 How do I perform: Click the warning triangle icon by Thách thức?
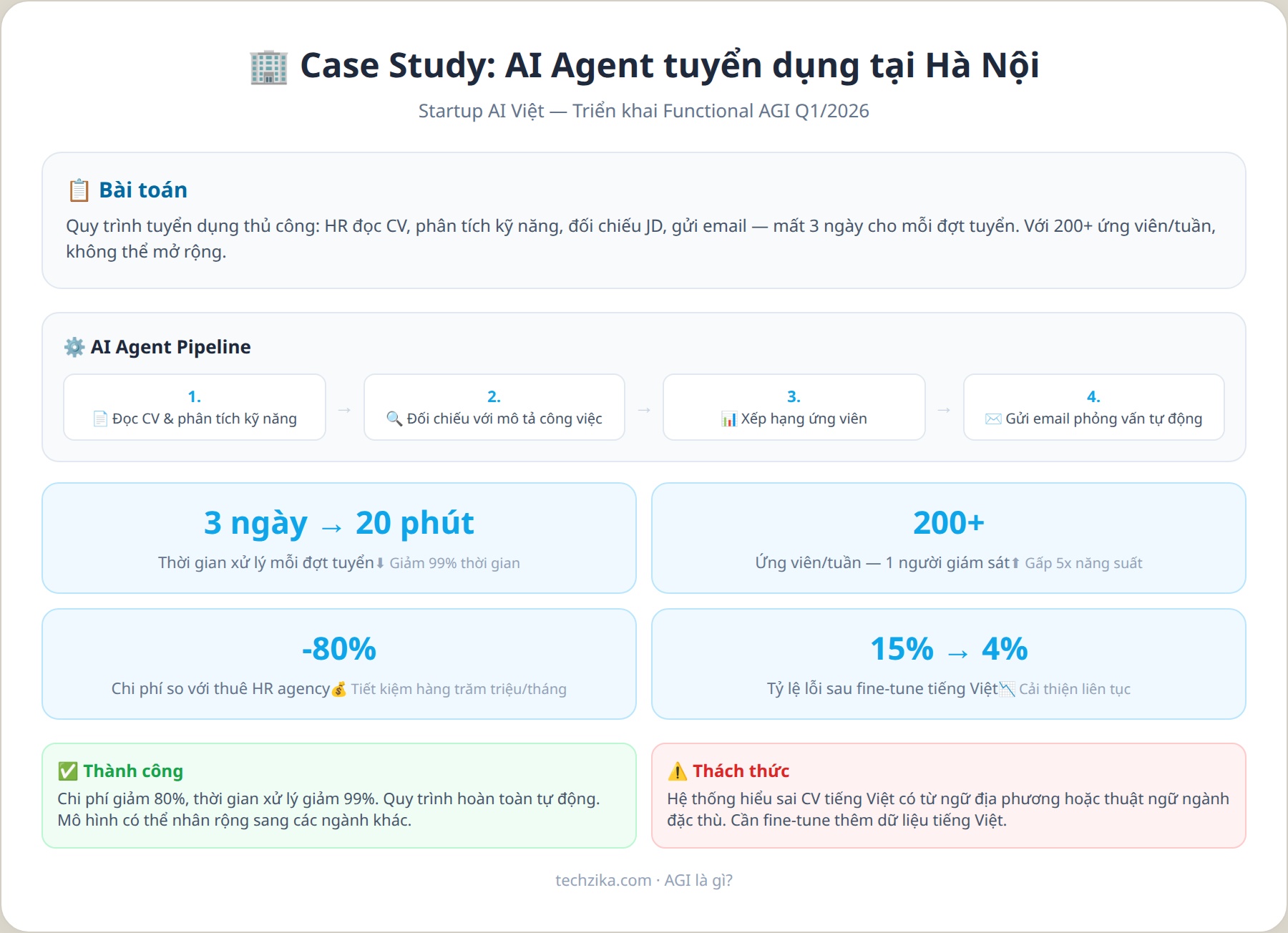[677, 771]
